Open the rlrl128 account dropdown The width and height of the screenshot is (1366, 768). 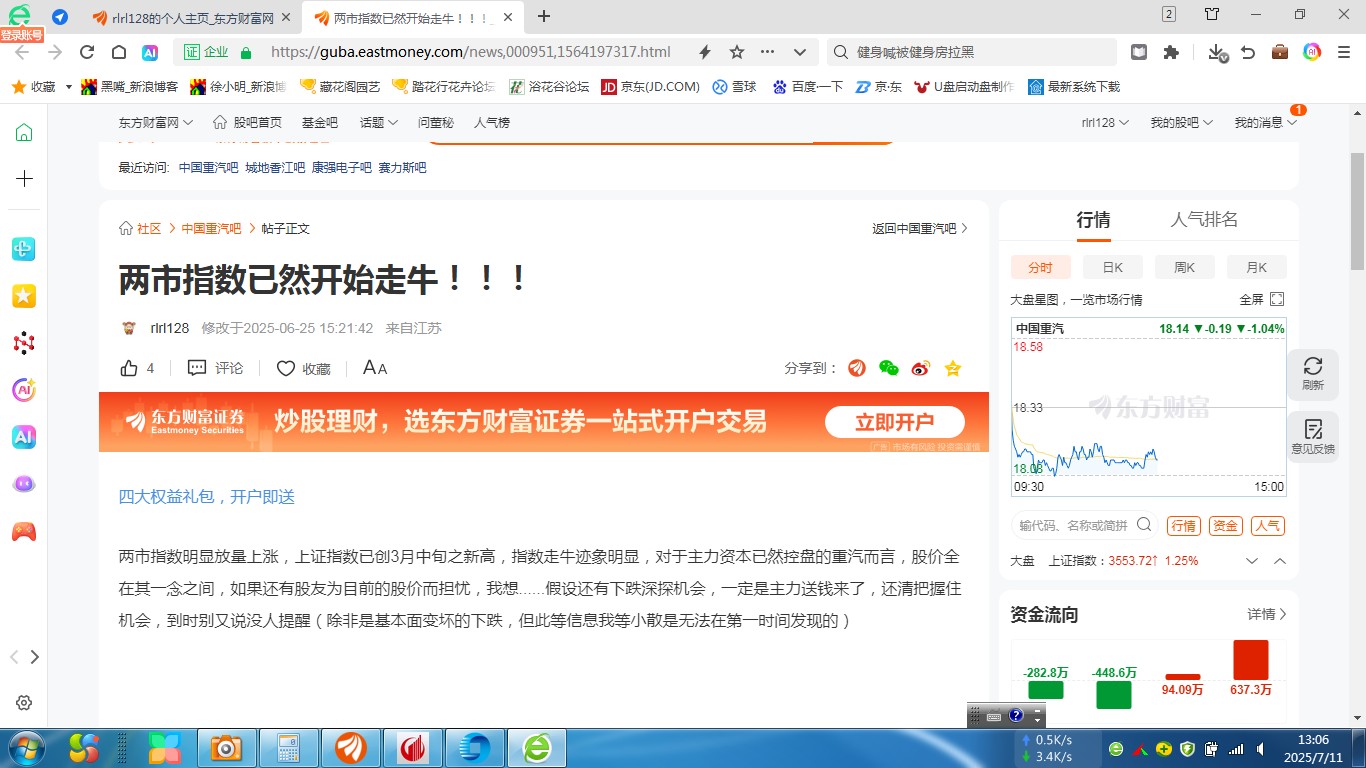click(x=1105, y=122)
